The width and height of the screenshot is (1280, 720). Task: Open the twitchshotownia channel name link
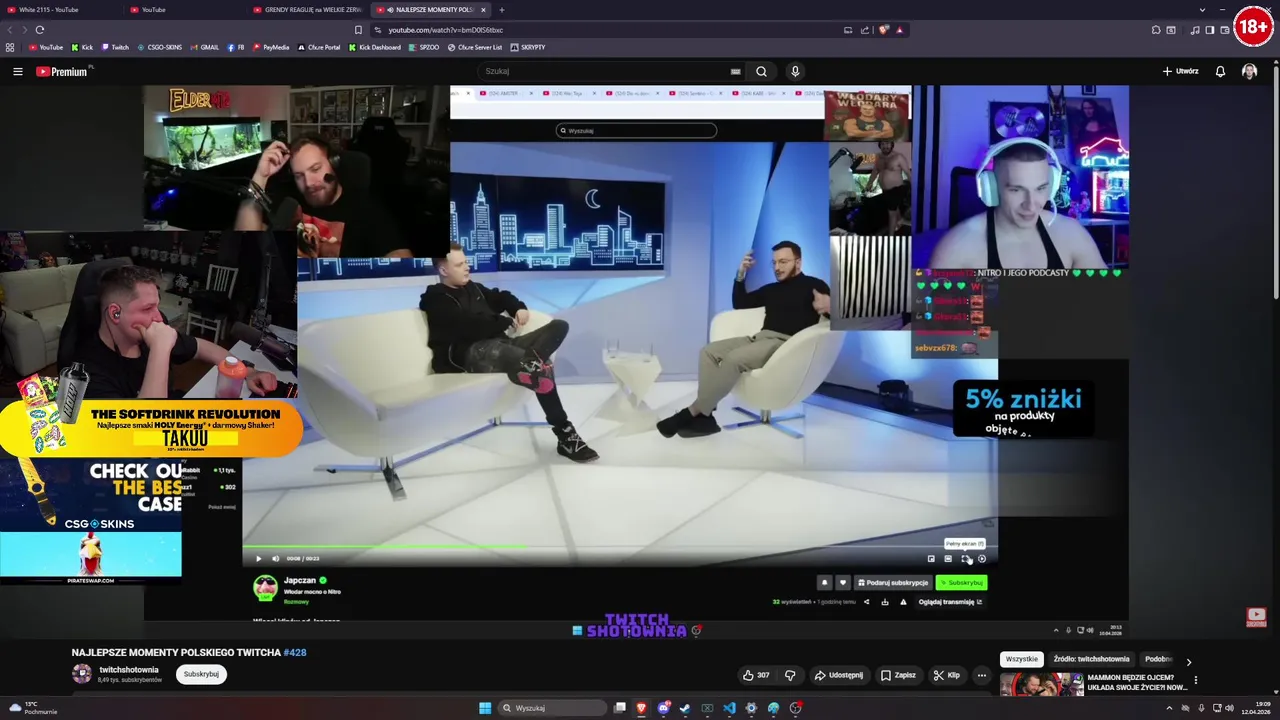(129, 670)
